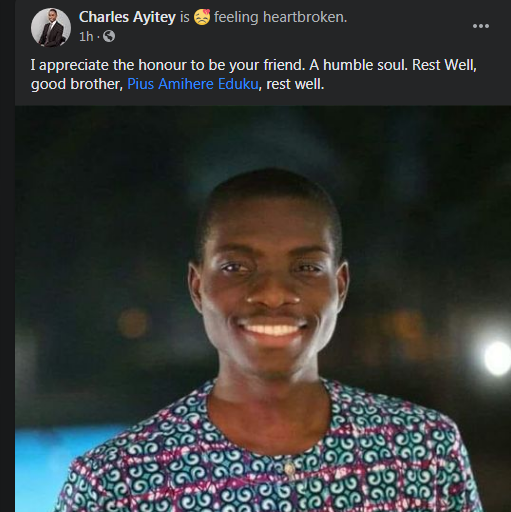Visit Charles Ayitey's profile via name

[x=127, y=17]
